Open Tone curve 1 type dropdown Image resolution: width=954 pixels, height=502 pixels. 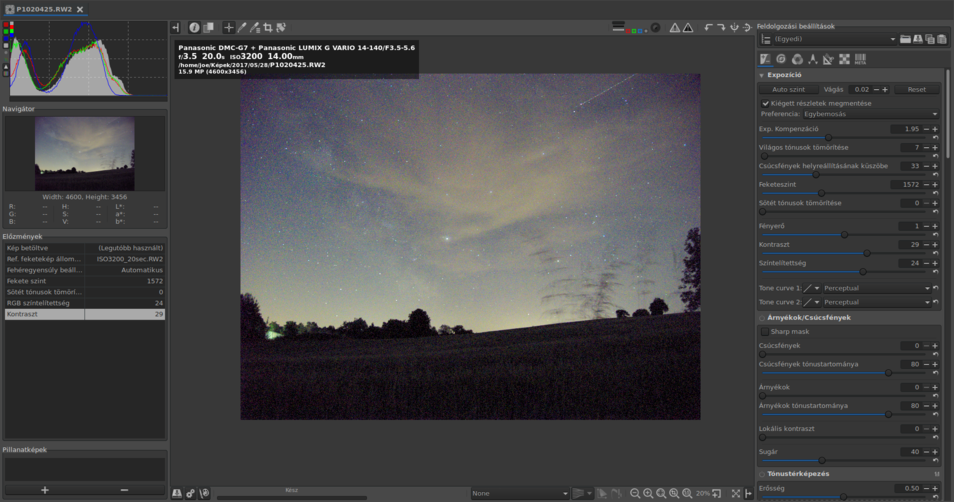(812, 288)
